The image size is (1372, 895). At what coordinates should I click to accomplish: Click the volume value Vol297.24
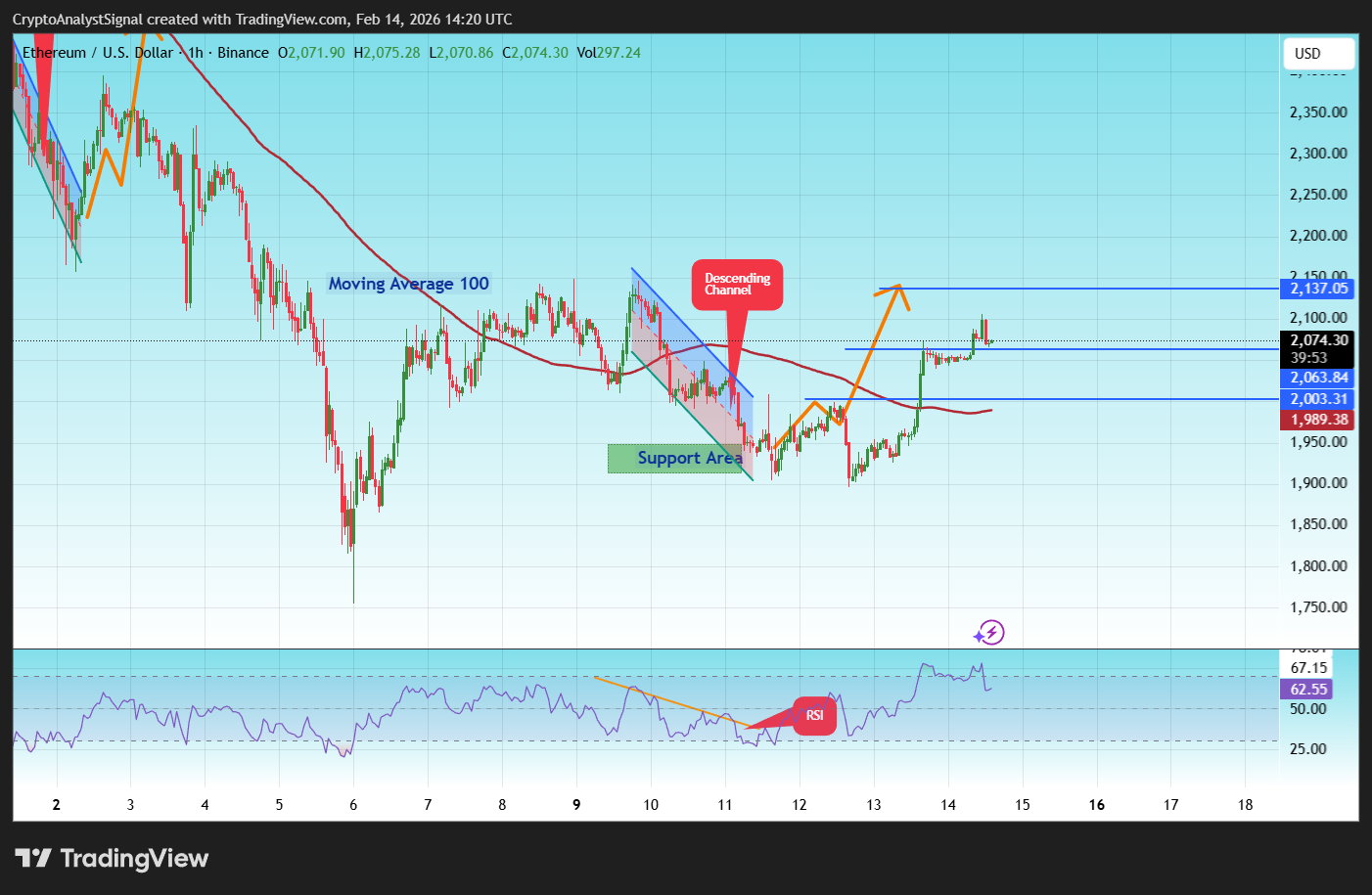(609, 53)
